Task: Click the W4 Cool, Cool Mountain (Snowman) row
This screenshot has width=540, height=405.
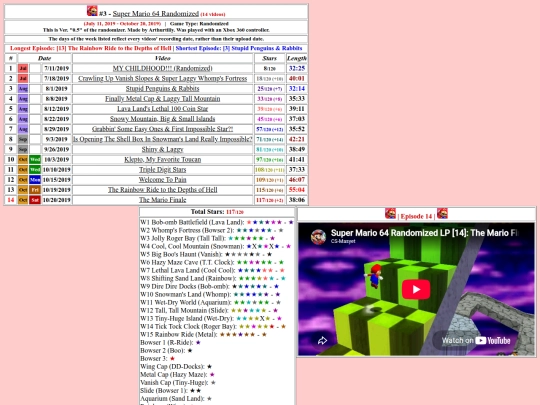Action: click(x=216, y=246)
